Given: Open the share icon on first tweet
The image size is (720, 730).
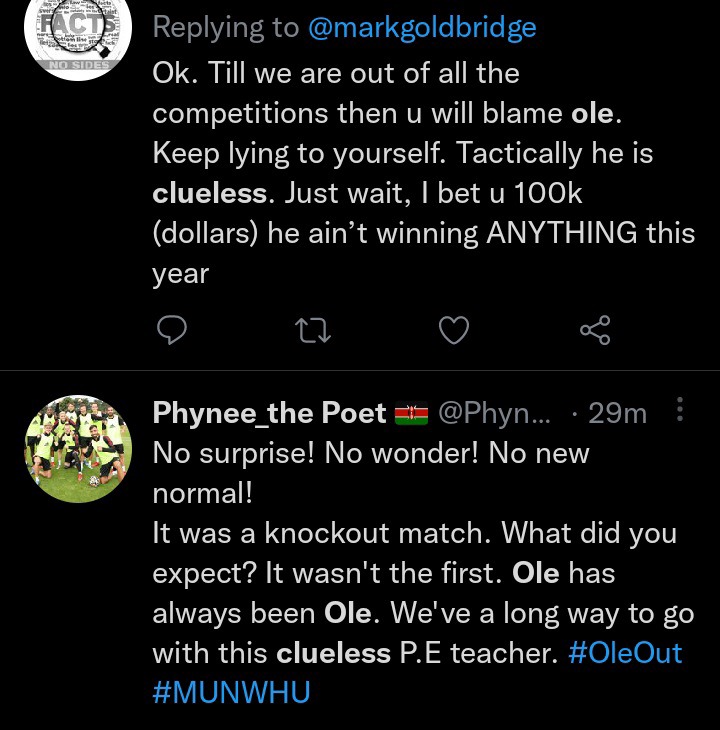Looking at the screenshot, I should click(595, 330).
